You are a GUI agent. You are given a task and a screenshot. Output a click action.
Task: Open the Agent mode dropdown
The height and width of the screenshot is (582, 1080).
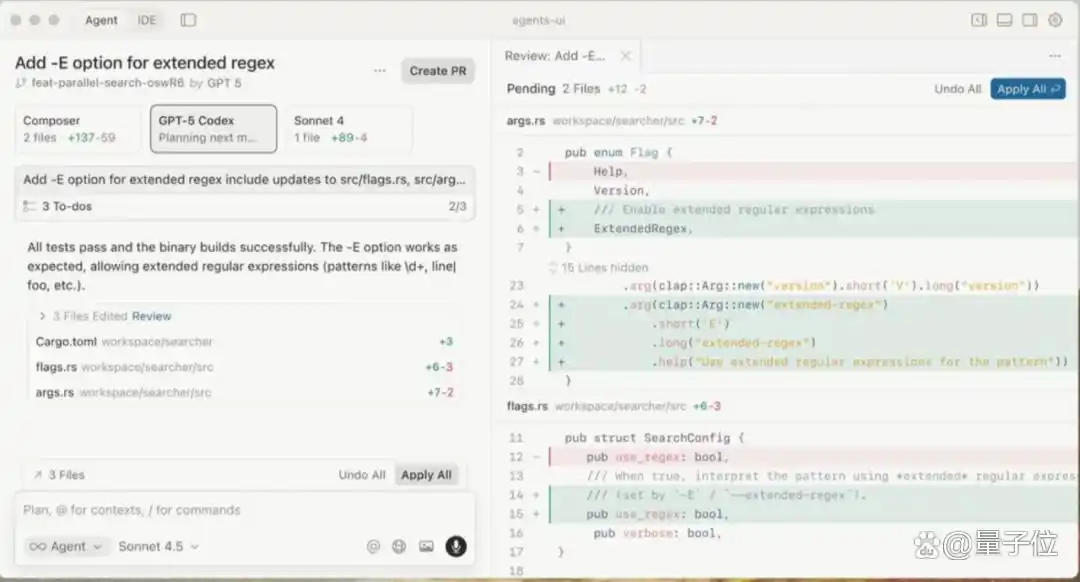click(x=66, y=546)
